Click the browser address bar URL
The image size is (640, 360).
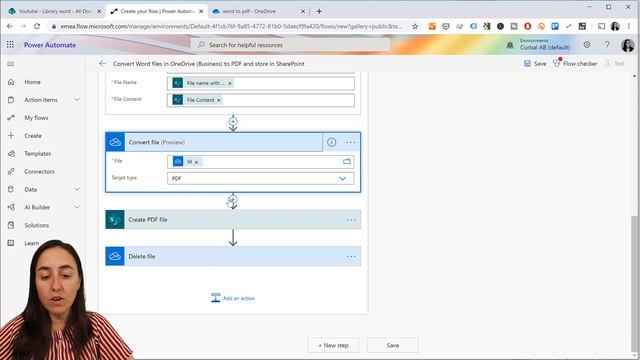click(231, 26)
